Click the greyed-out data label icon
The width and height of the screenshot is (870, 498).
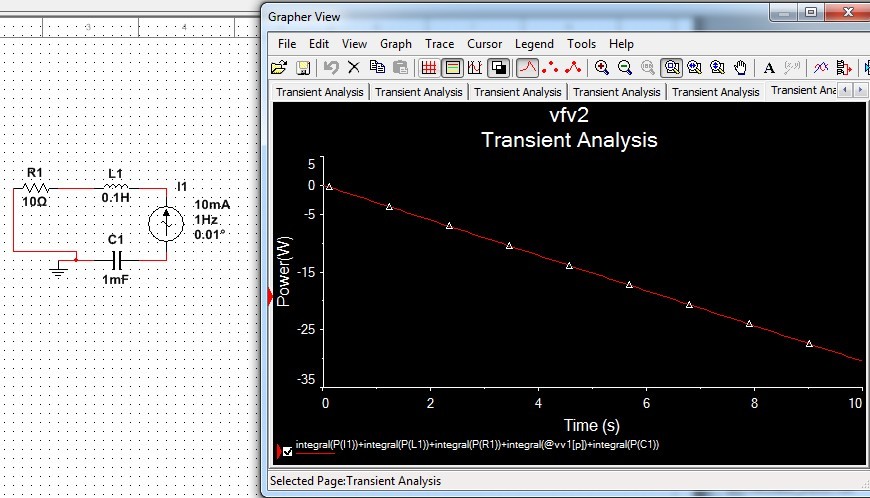(792, 68)
